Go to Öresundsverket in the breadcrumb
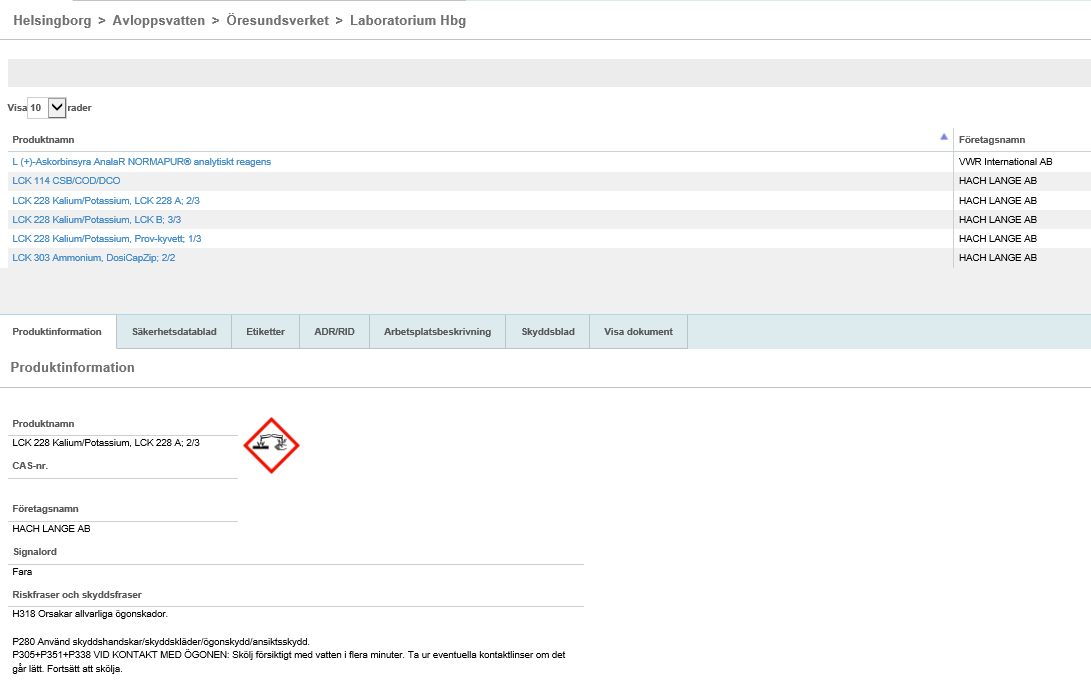Image resolution: width=1091 pixels, height=686 pixels. pos(278,21)
